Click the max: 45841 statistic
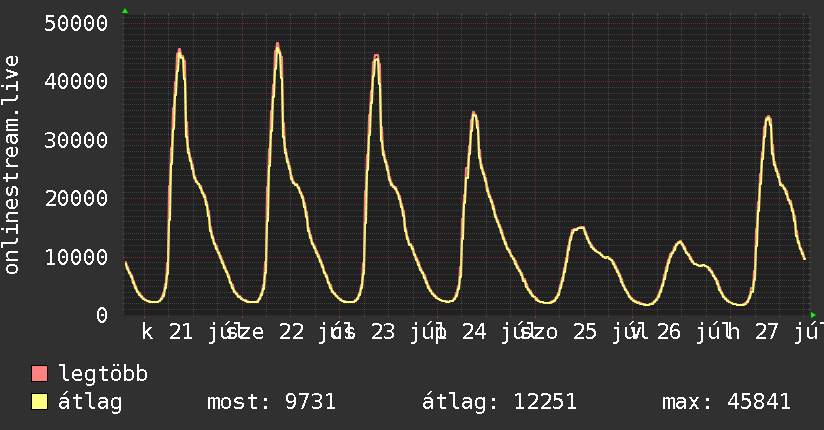The image size is (824, 430). [x=726, y=402]
